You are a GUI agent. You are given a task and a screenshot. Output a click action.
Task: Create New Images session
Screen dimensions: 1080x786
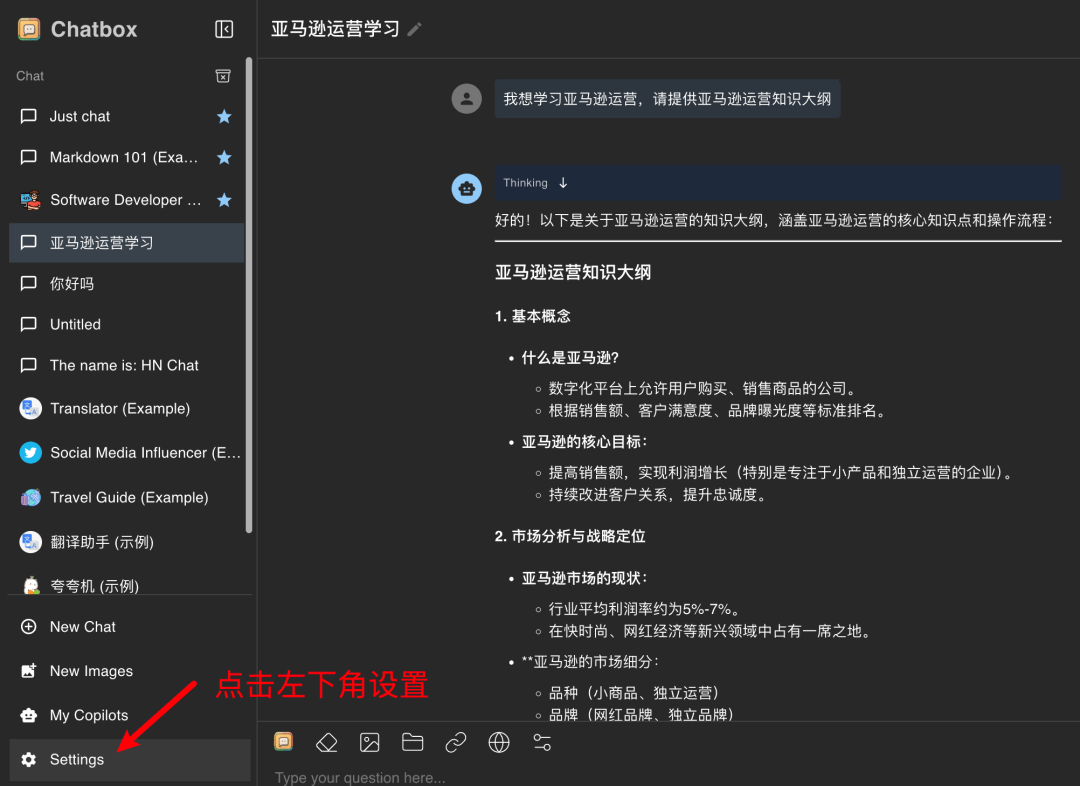[129, 671]
